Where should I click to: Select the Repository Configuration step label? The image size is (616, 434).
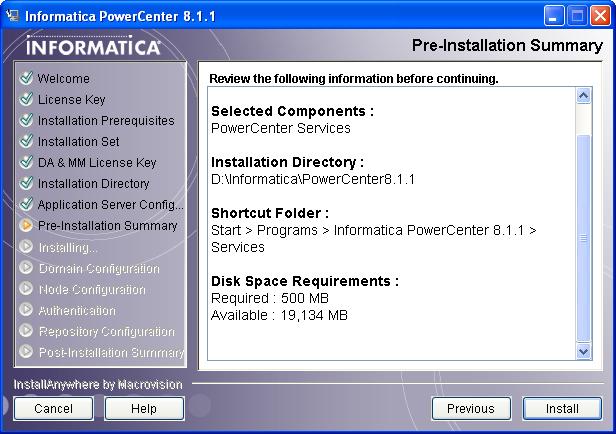[106, 331]
